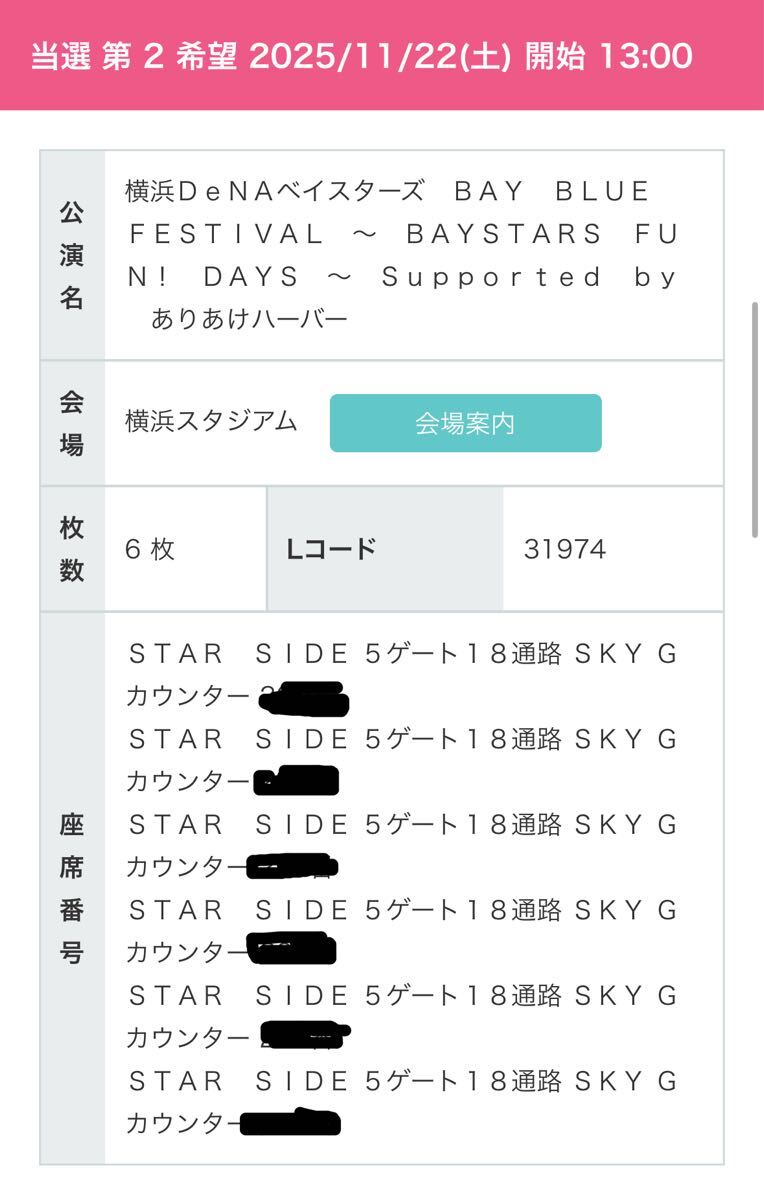Click the vertical scrollbar on the right edge
The image size is (764, 1200).
click(x=757, y=420)
